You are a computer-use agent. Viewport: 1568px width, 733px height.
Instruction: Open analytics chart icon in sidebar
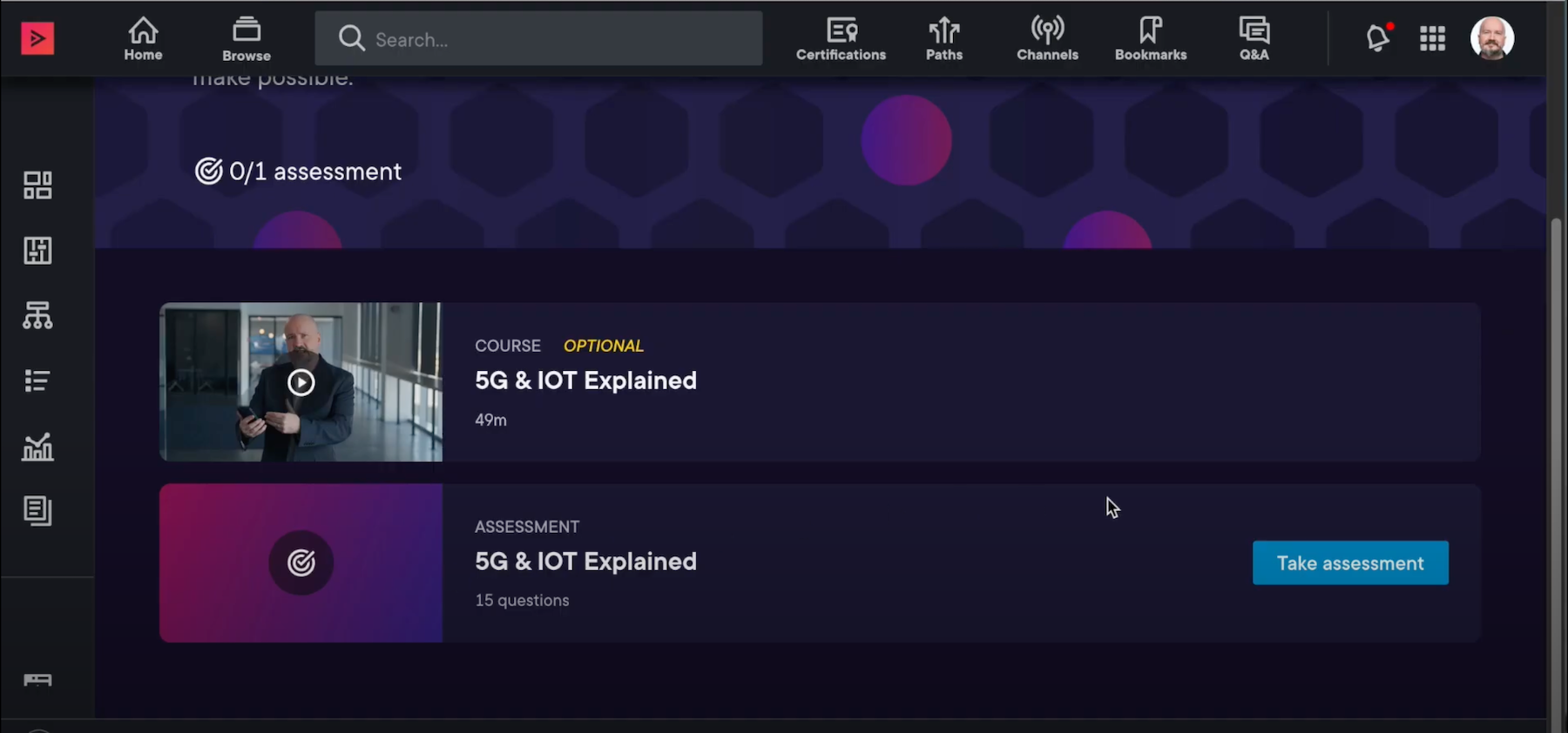[37, 447]
